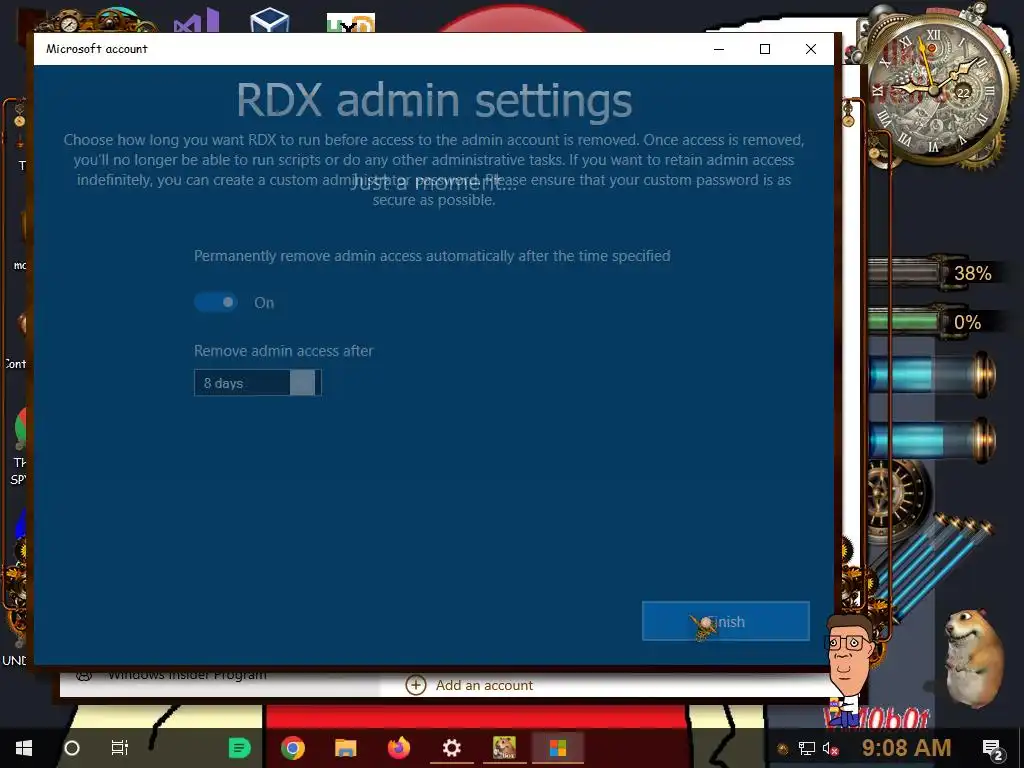The image size is (1024, 768).
Task: Open Google Chrome from the taskbar
Action: [293, 748]
